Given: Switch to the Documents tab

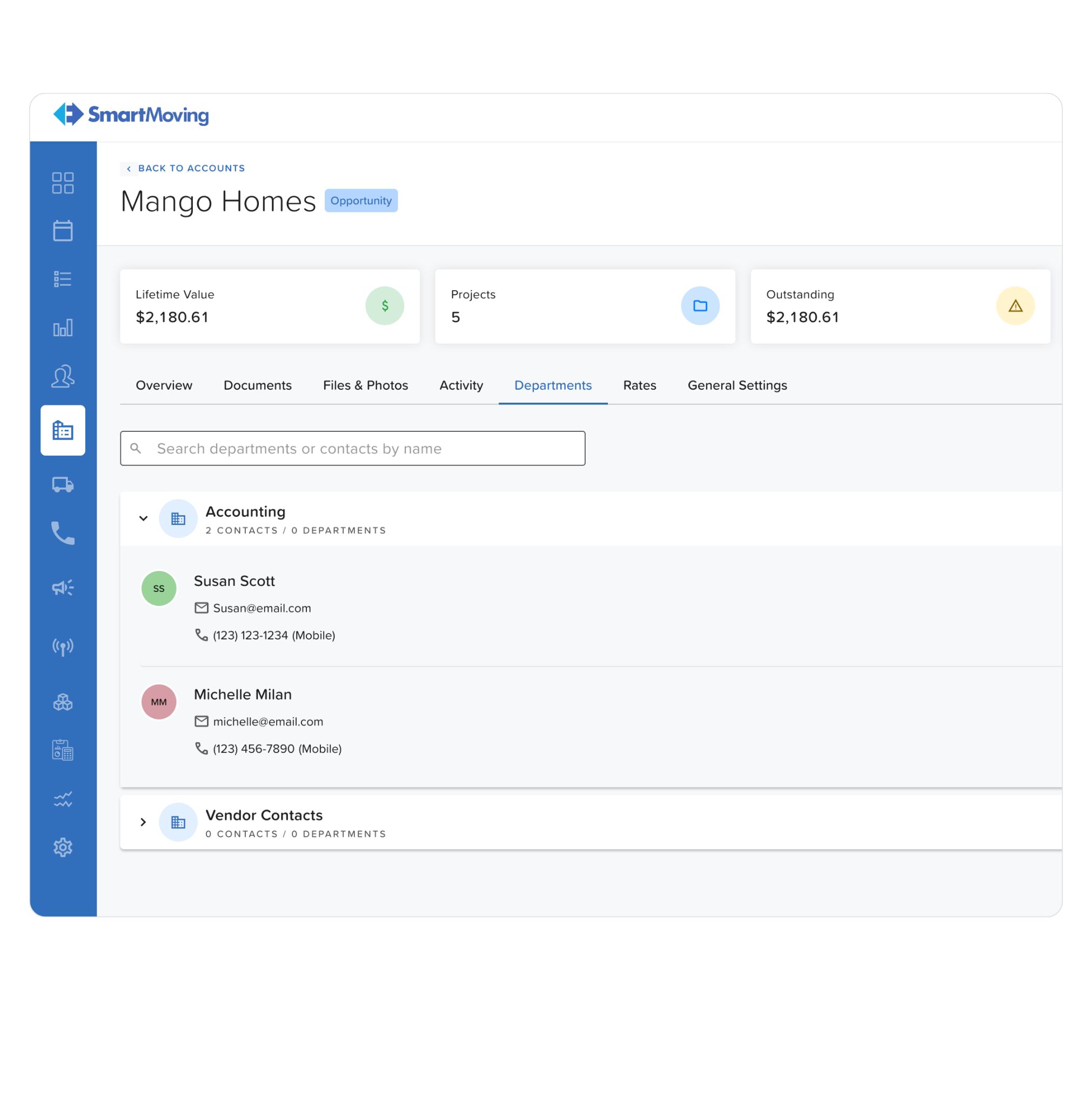Looking at the screenshot, I should [258, 385].
